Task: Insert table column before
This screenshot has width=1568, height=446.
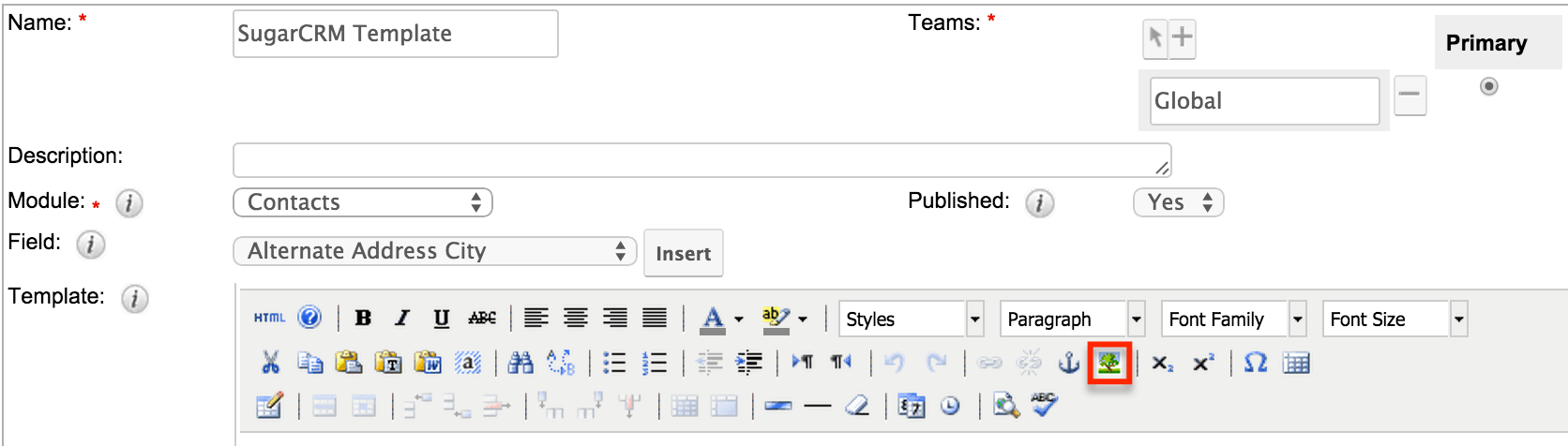Action: (x=551, y=406)
